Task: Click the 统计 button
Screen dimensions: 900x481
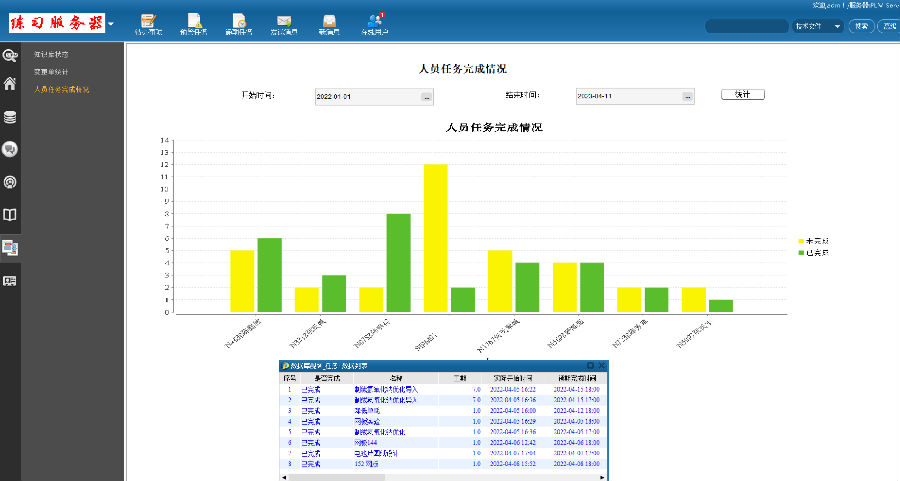Action: [x=742, y=94]
